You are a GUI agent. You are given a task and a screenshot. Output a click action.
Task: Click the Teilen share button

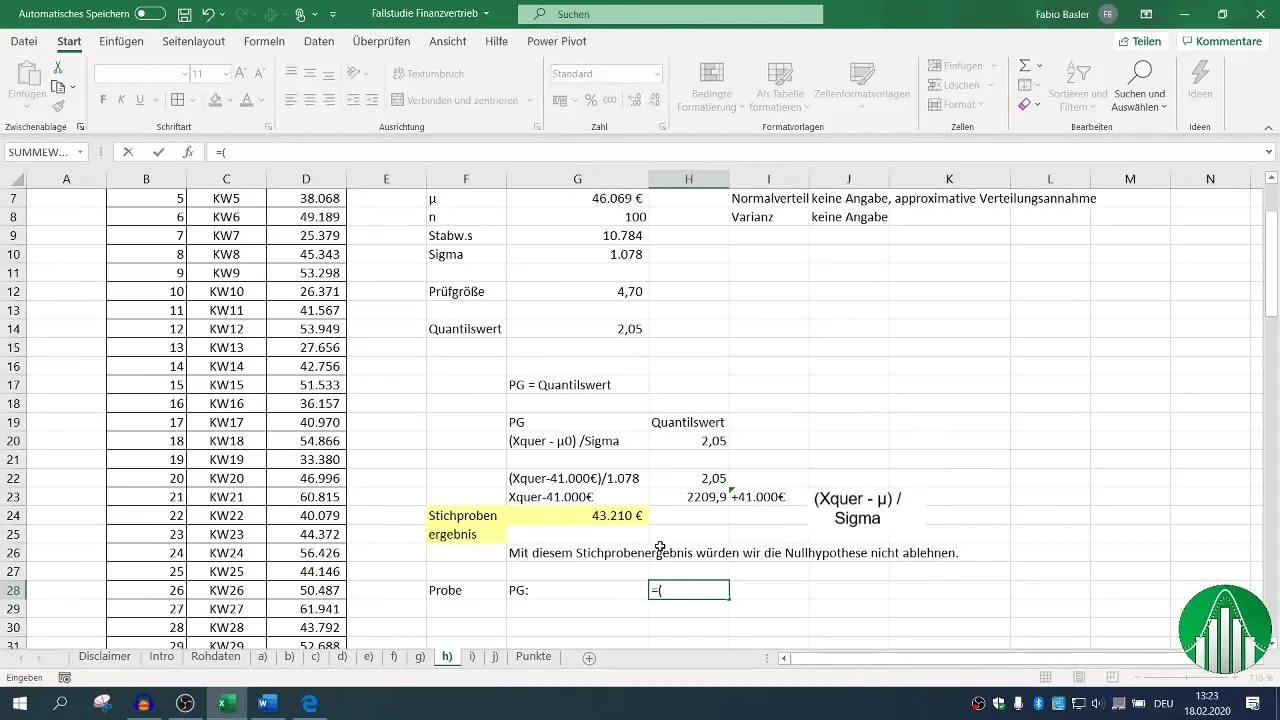pyautogui.click(x=1139, y=41)
